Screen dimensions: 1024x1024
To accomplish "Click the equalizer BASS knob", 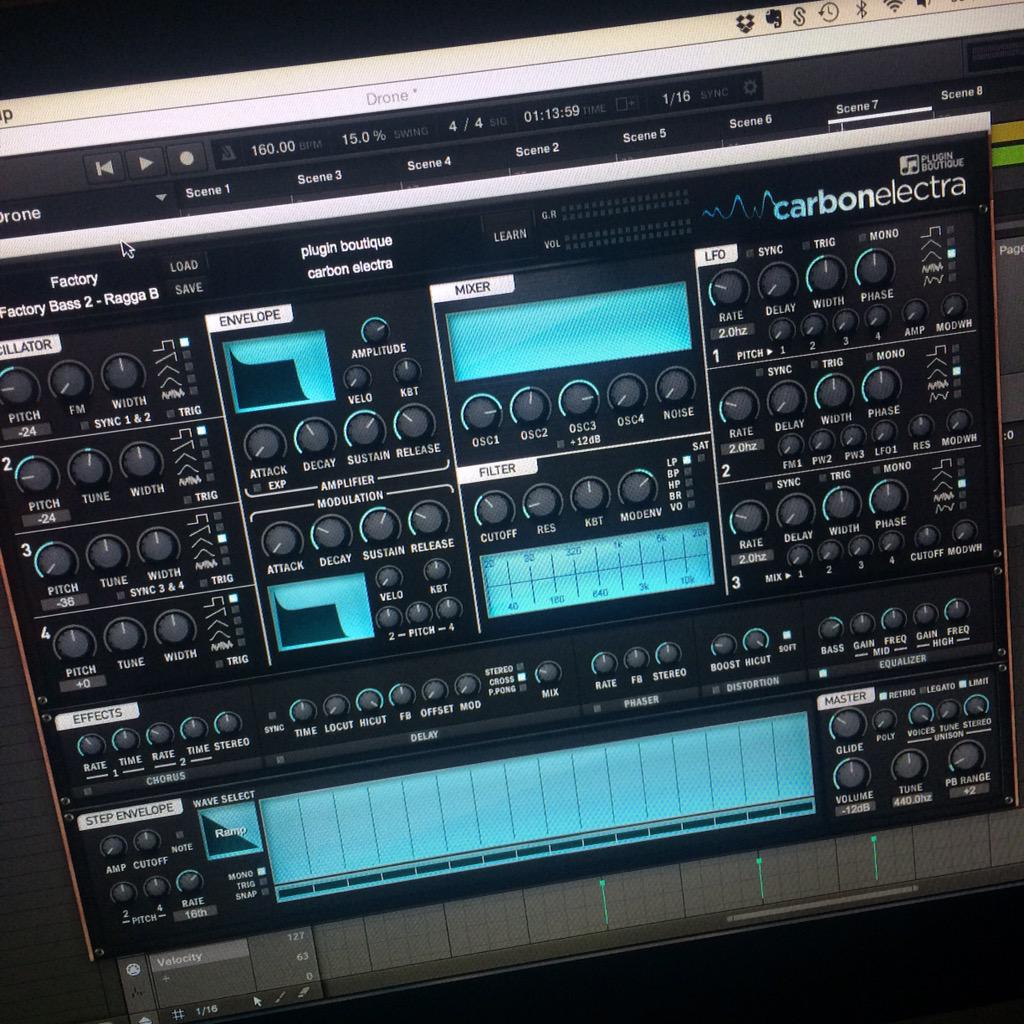I will [x=830, y=629].
